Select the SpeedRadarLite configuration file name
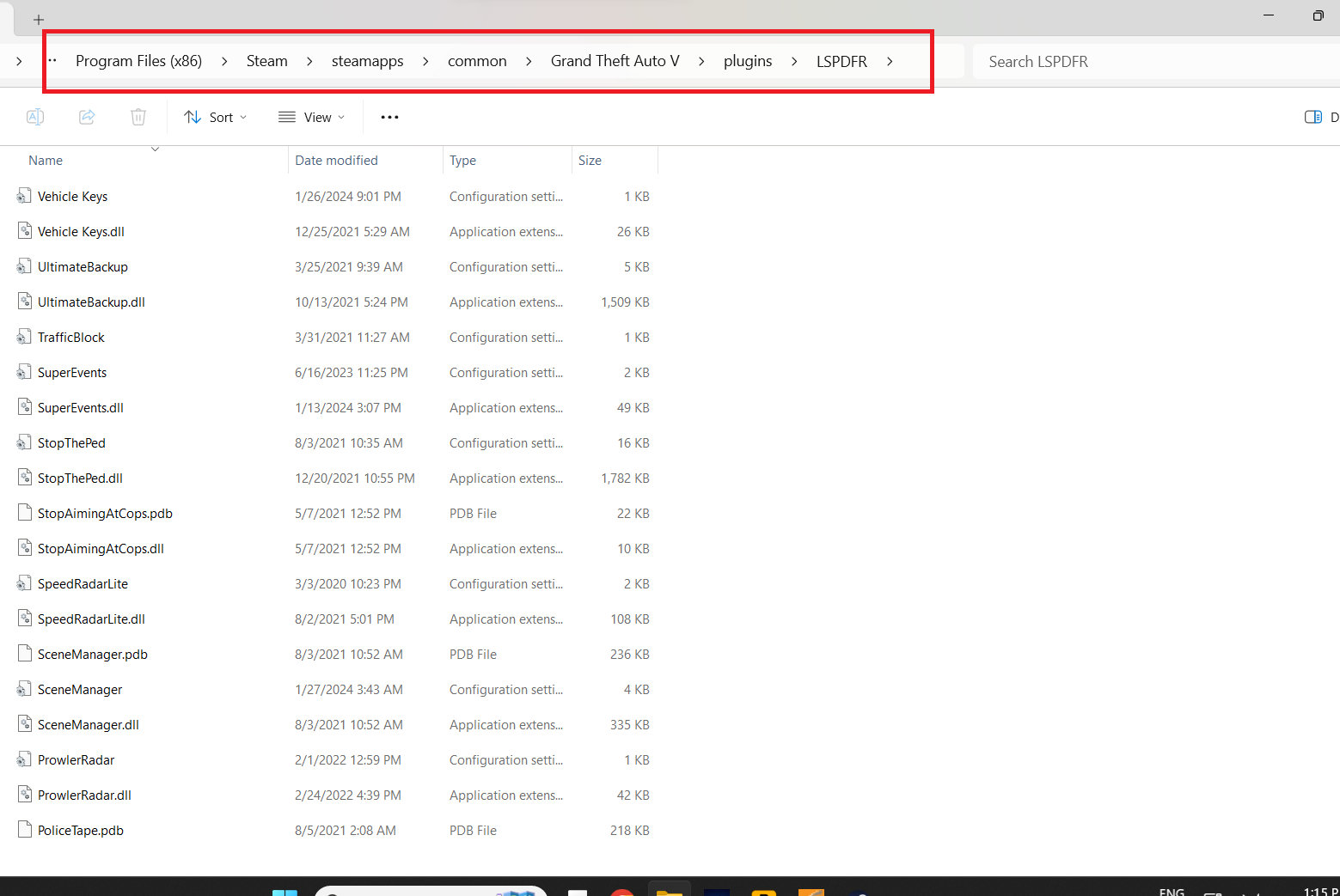Screen dimensions: 1340x896 83,584
